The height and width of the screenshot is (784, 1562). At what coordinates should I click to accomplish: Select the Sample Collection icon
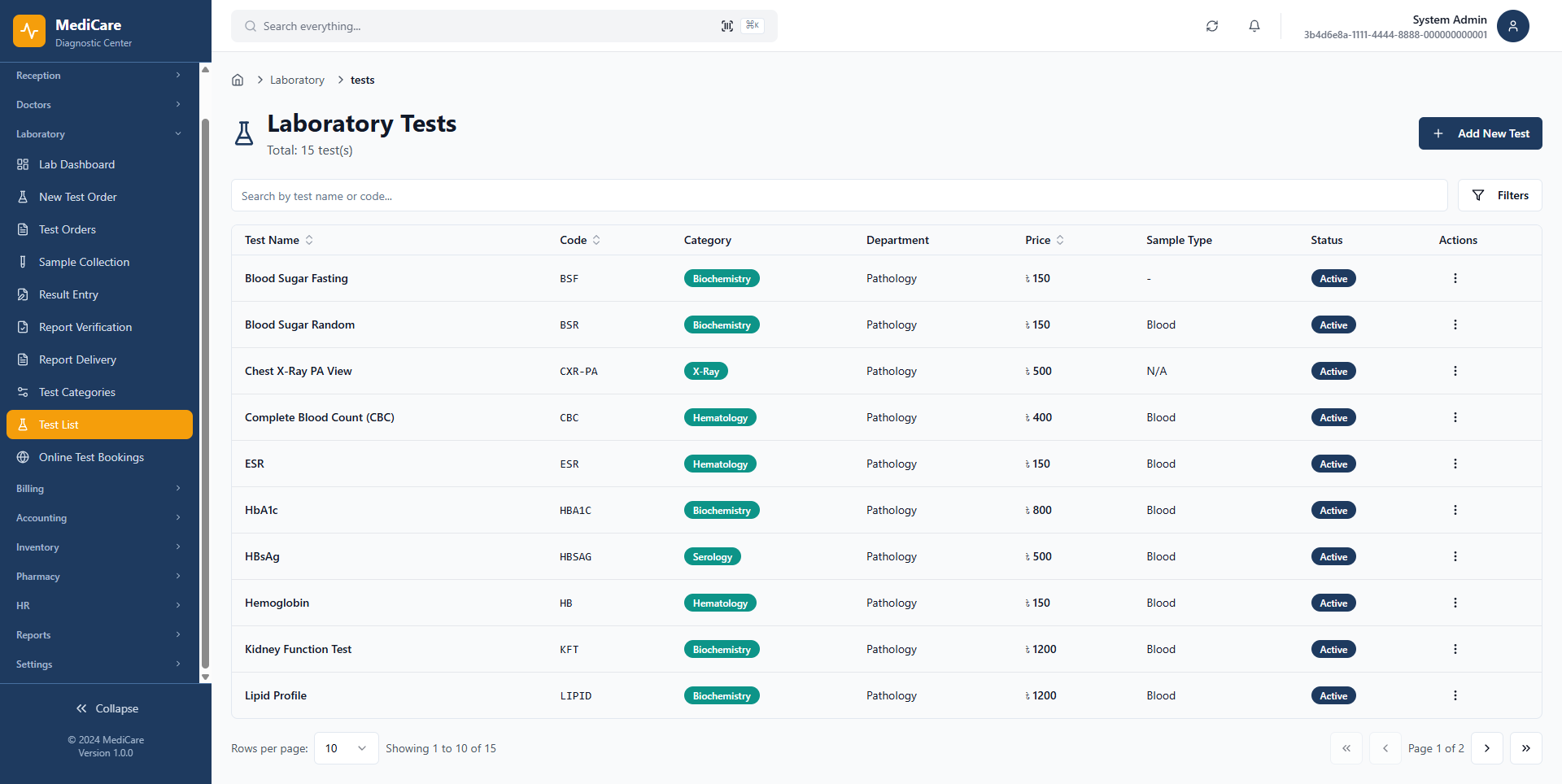pyautogui.click(x=23, y=262)
